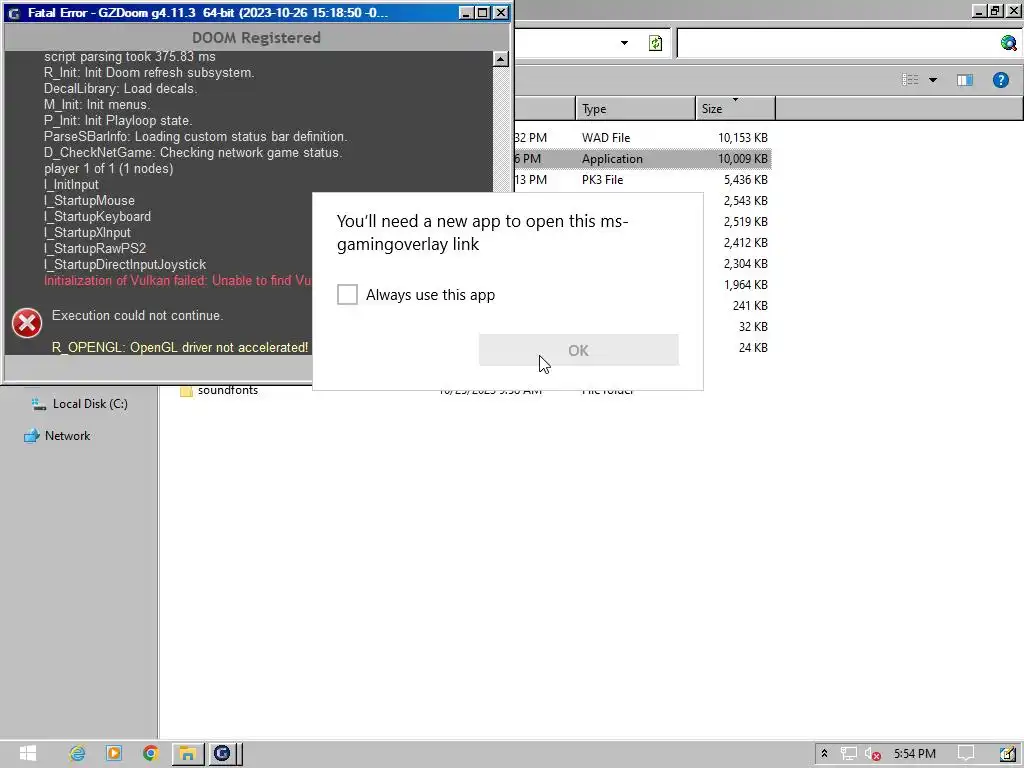Screen dimensions: 1024x768
Task: Click the red fatal error icon
Action: [27, 323]
